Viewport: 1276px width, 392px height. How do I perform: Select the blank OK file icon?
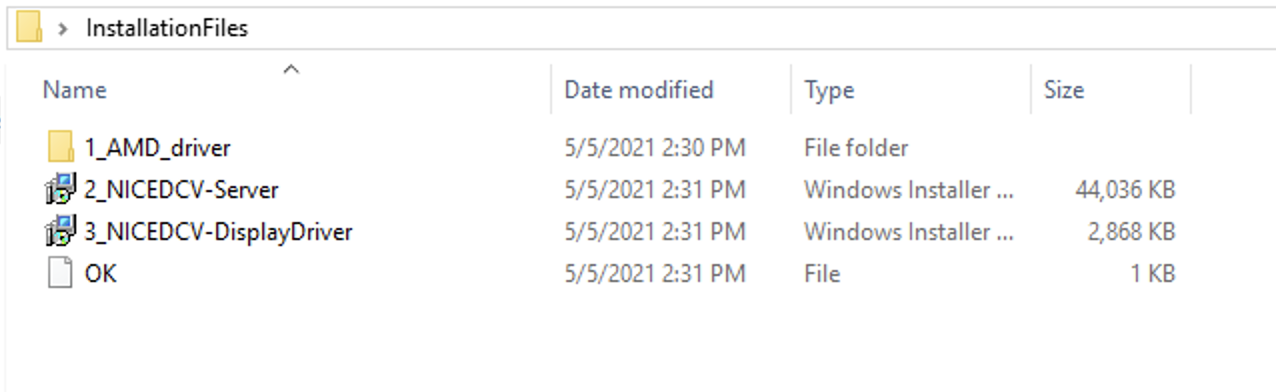point(61,273)
